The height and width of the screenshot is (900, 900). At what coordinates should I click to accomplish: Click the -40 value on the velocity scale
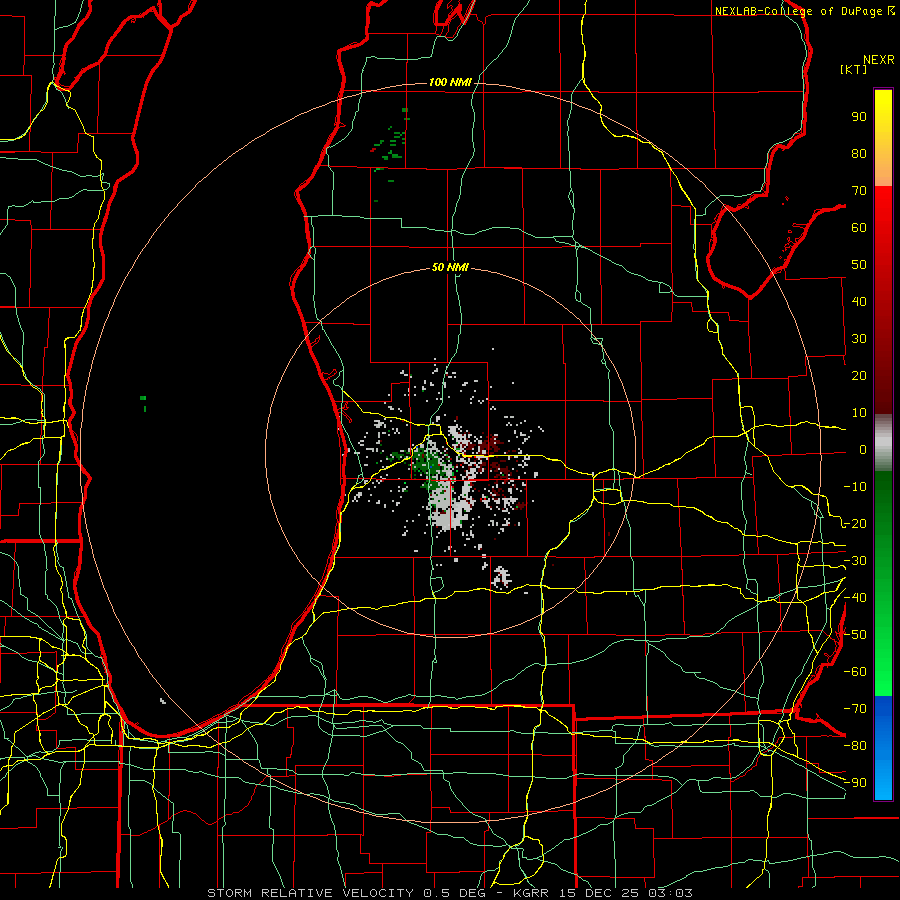[855, 598]
